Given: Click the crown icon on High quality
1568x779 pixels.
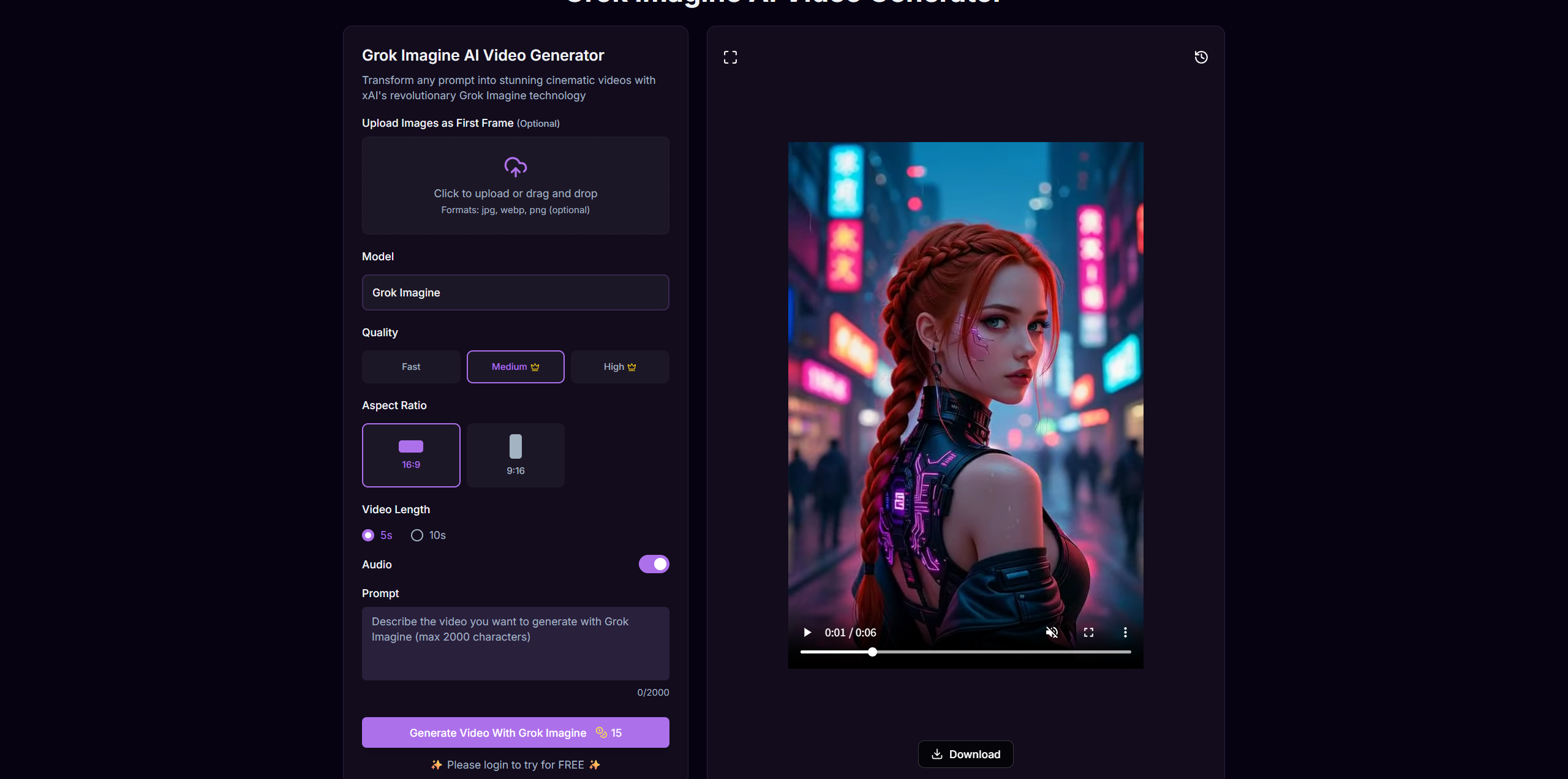Looking at the screenshot, I should 632,367.
